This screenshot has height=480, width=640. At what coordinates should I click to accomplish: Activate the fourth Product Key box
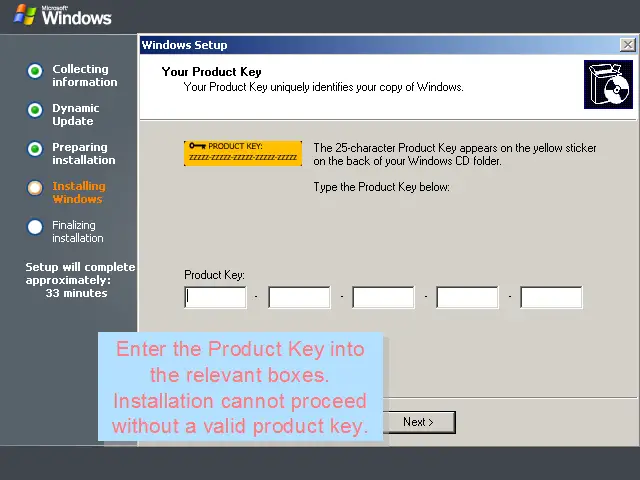click(468, 297)
